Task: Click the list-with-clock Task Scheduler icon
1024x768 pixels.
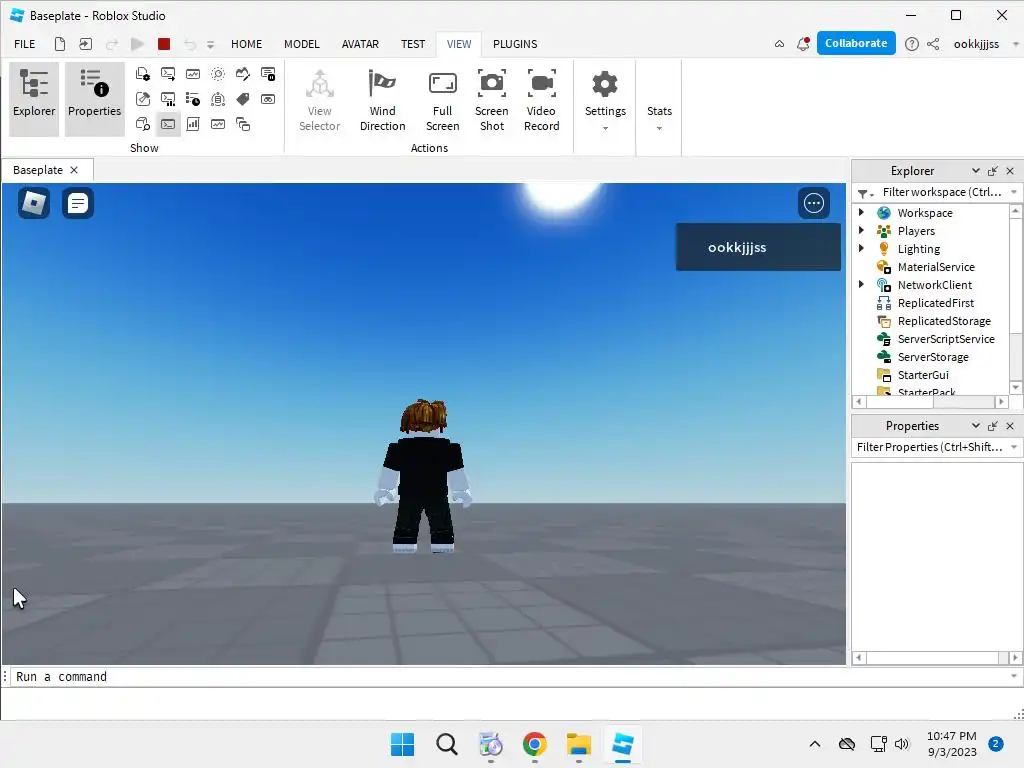Action: click(x=193, y=99)
